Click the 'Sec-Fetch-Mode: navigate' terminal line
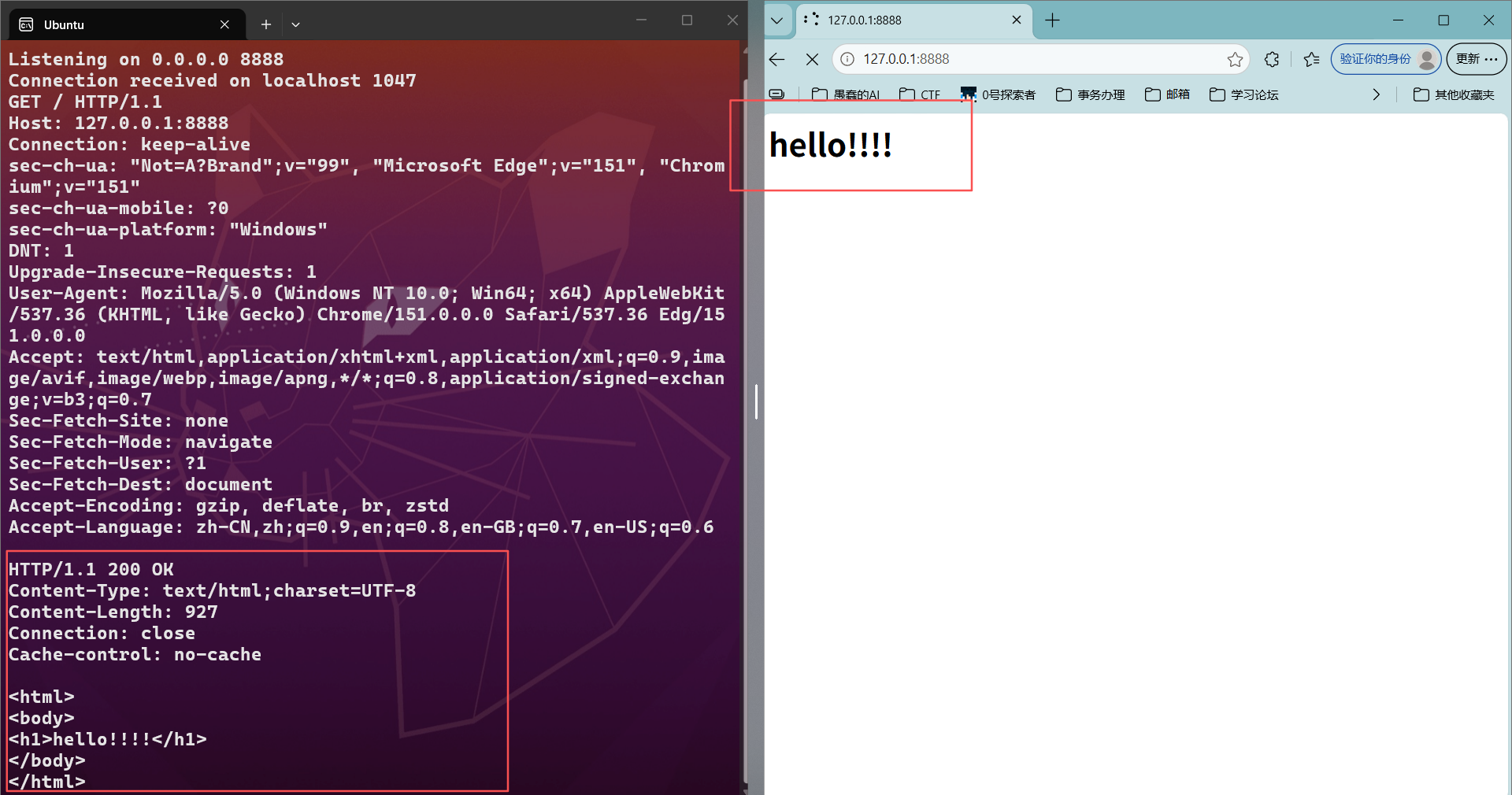Screen dimensions: 1512x795 140,442
